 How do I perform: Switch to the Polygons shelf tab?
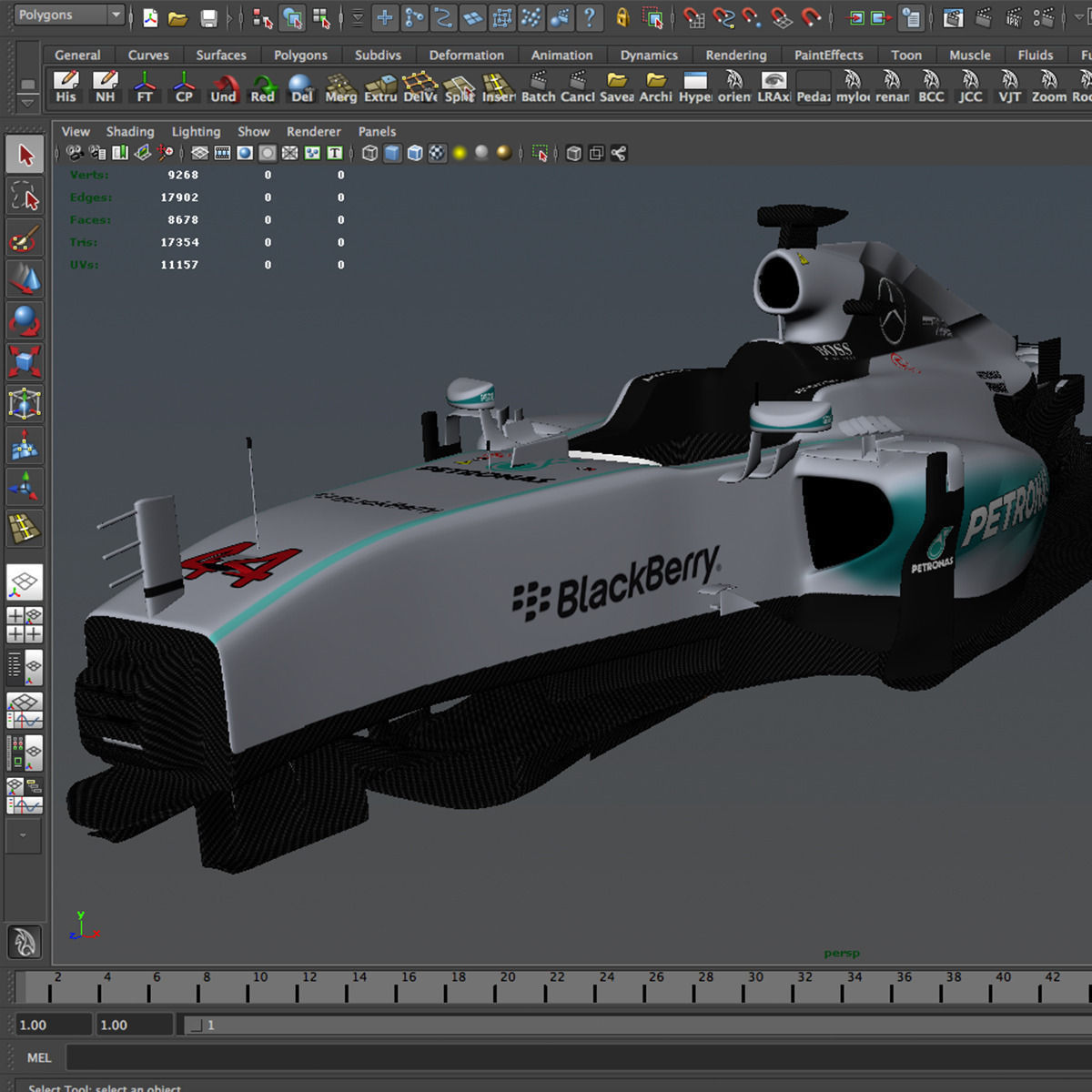300,55
